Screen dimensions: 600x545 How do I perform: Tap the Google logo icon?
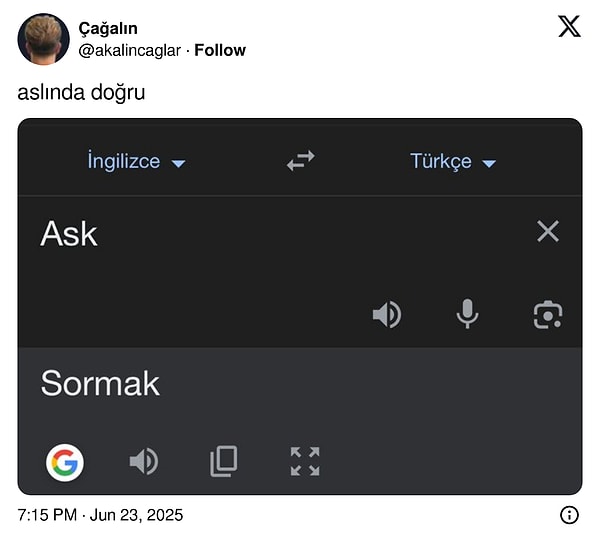pyautogui.click(x=65, y=461)
